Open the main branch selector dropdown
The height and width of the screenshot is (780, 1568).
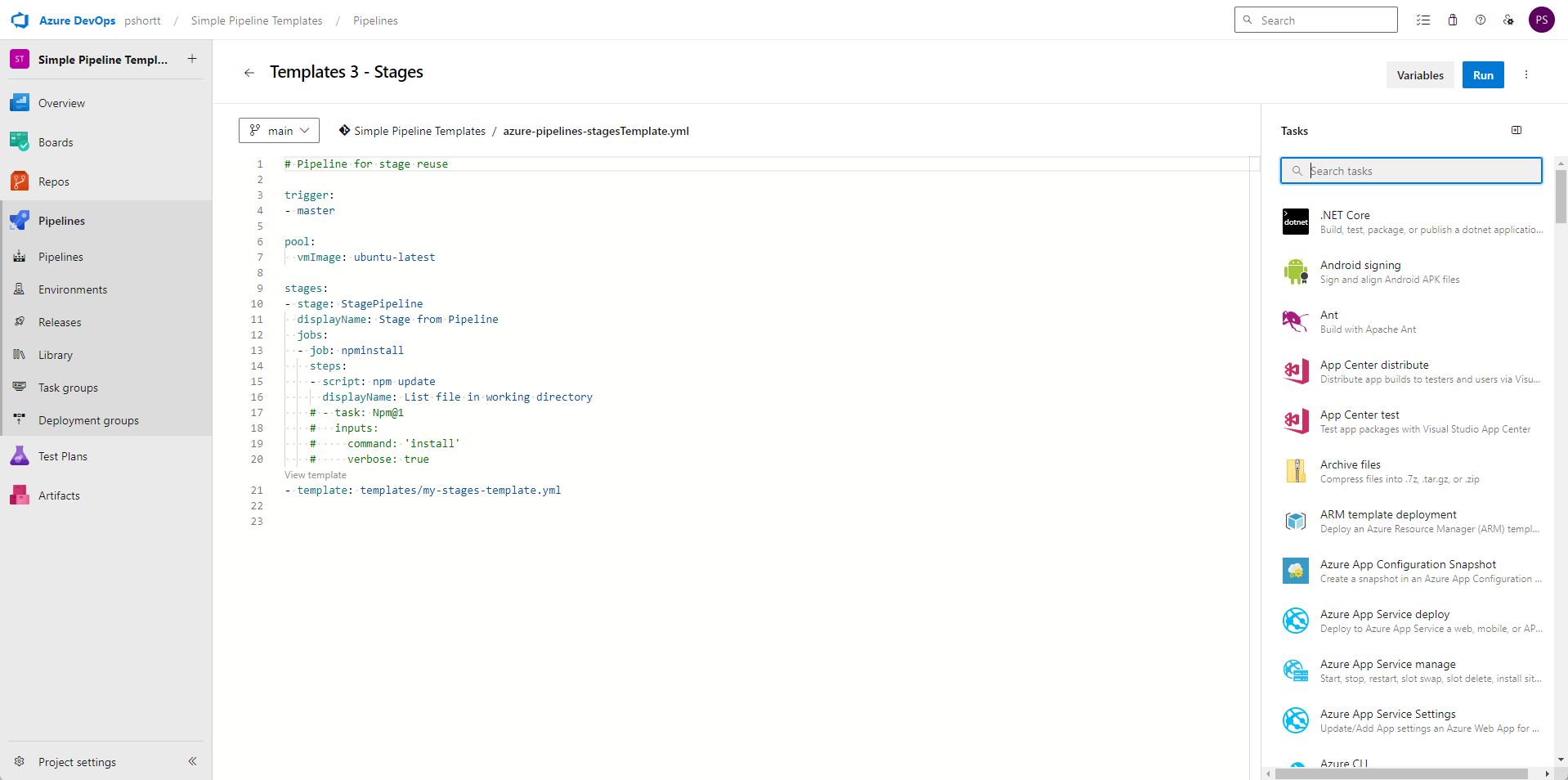coord(278,130)
